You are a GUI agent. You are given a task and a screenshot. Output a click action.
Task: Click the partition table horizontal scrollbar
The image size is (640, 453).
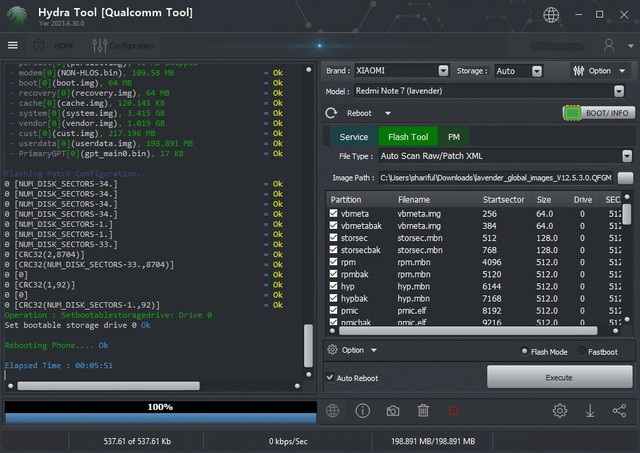pyautogui.click(x=468, y=331)
